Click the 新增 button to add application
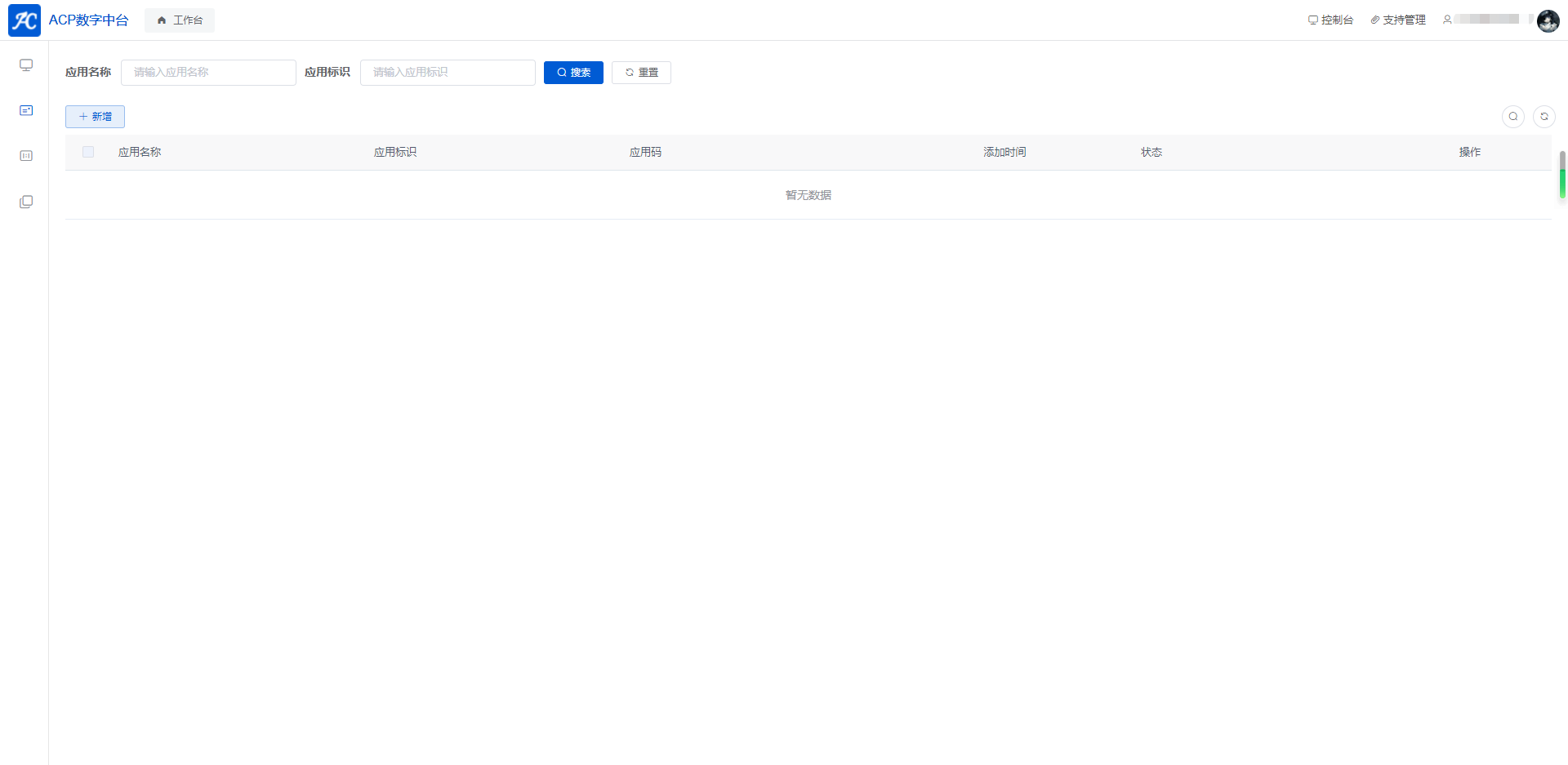 point(95,117)
